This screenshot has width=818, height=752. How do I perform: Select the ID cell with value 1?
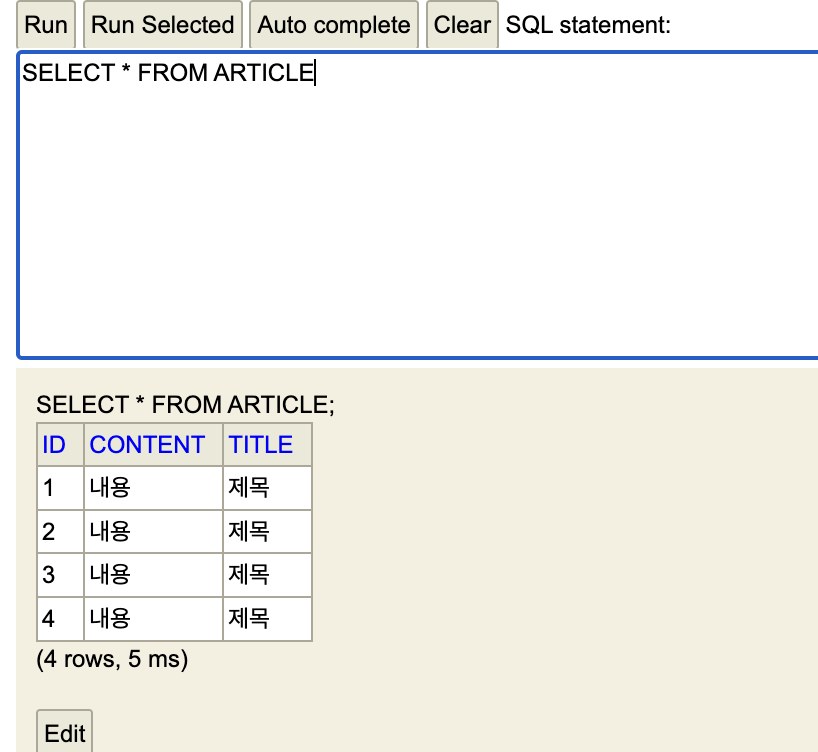(61, 488)
